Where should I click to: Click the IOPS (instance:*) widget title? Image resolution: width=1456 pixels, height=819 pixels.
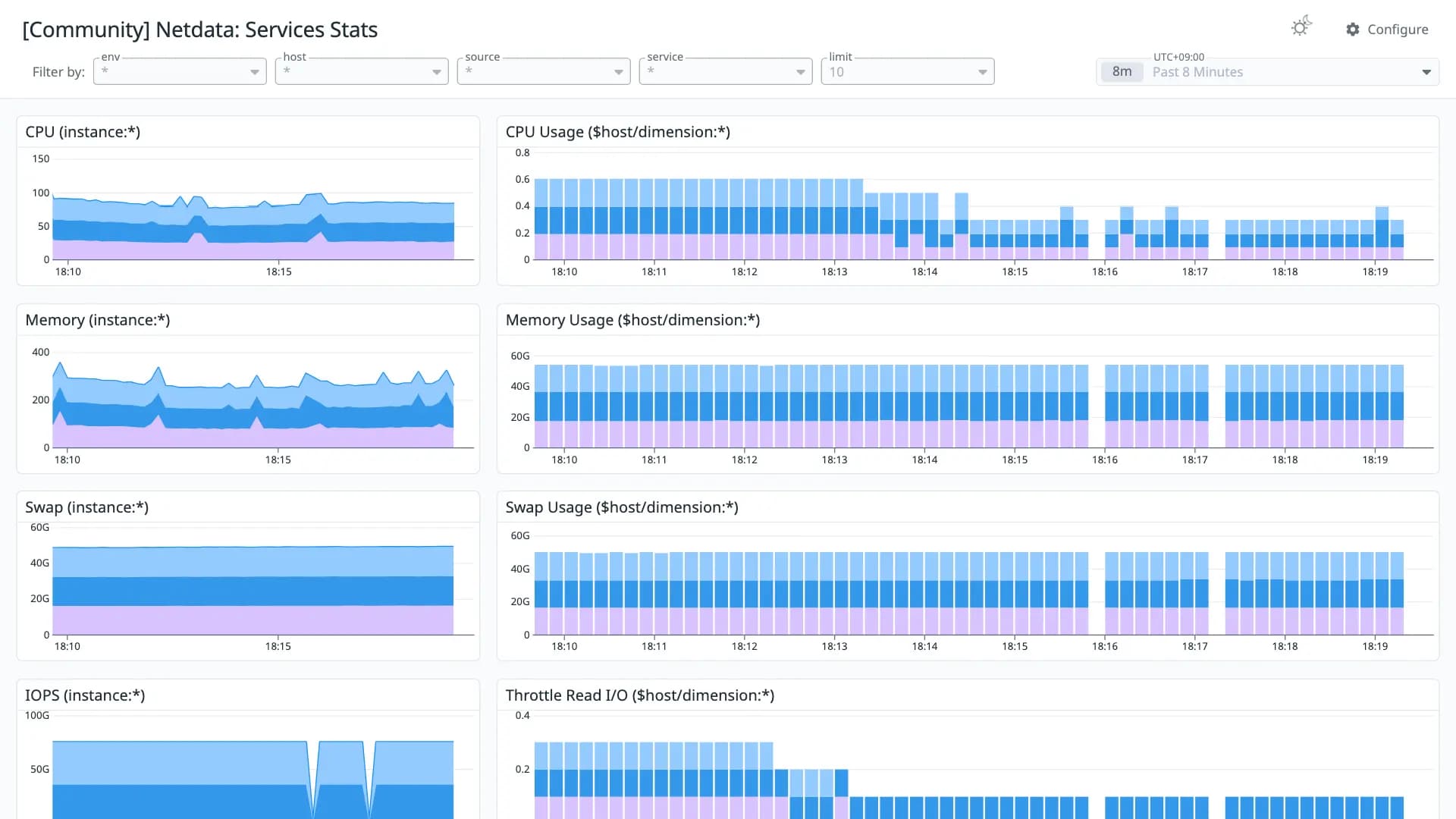[85, 695]
